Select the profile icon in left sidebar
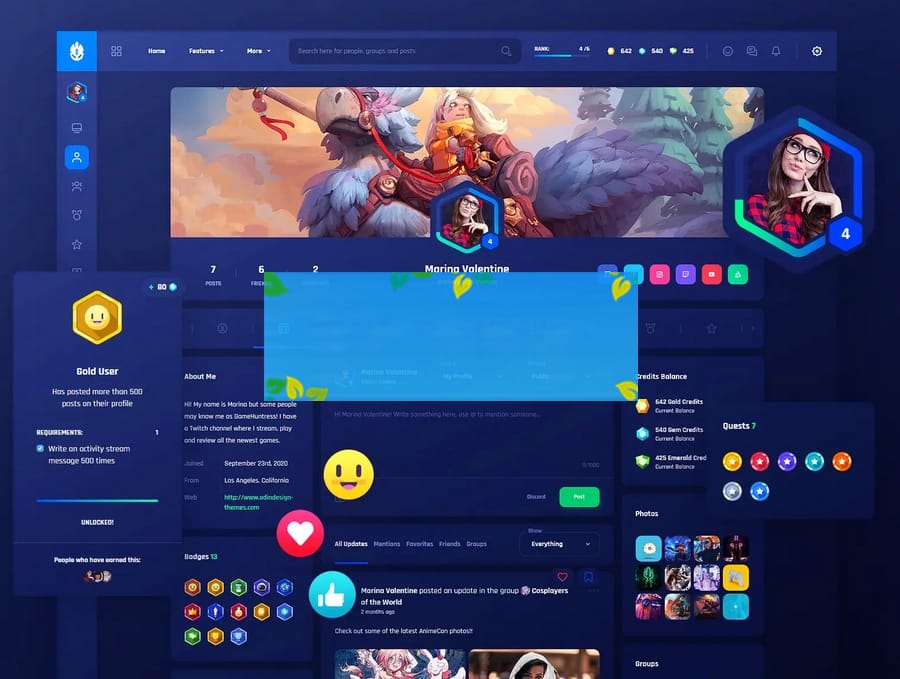Viewport: 900px width, 679px height. coord(77,157)
